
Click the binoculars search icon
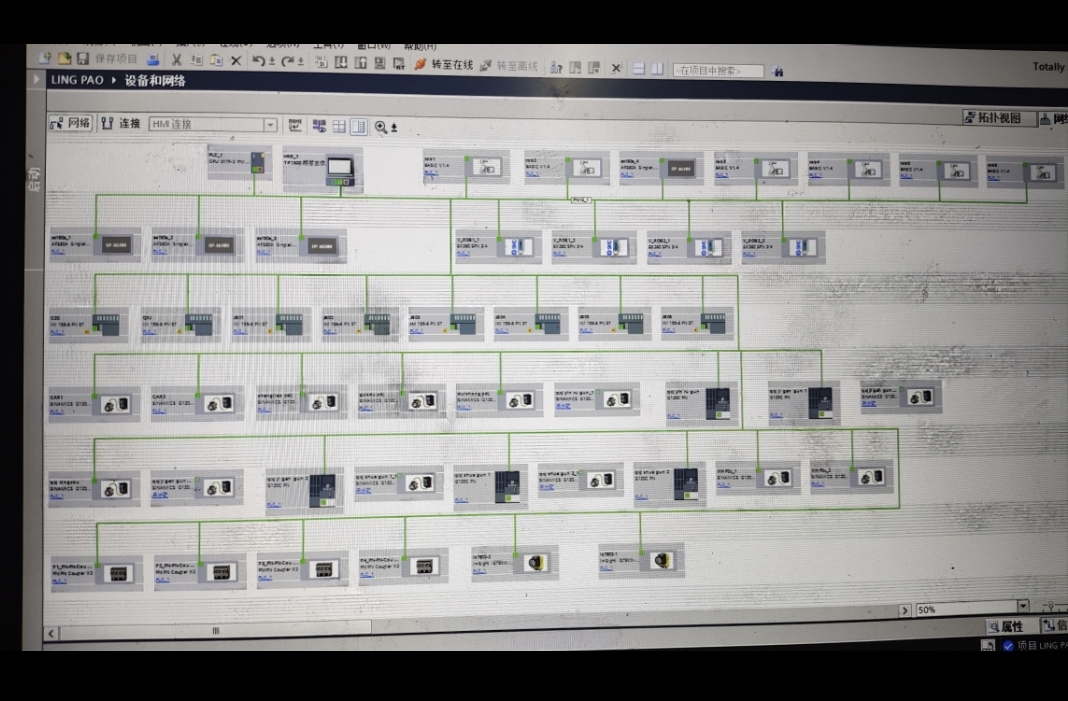coord(778,71)
